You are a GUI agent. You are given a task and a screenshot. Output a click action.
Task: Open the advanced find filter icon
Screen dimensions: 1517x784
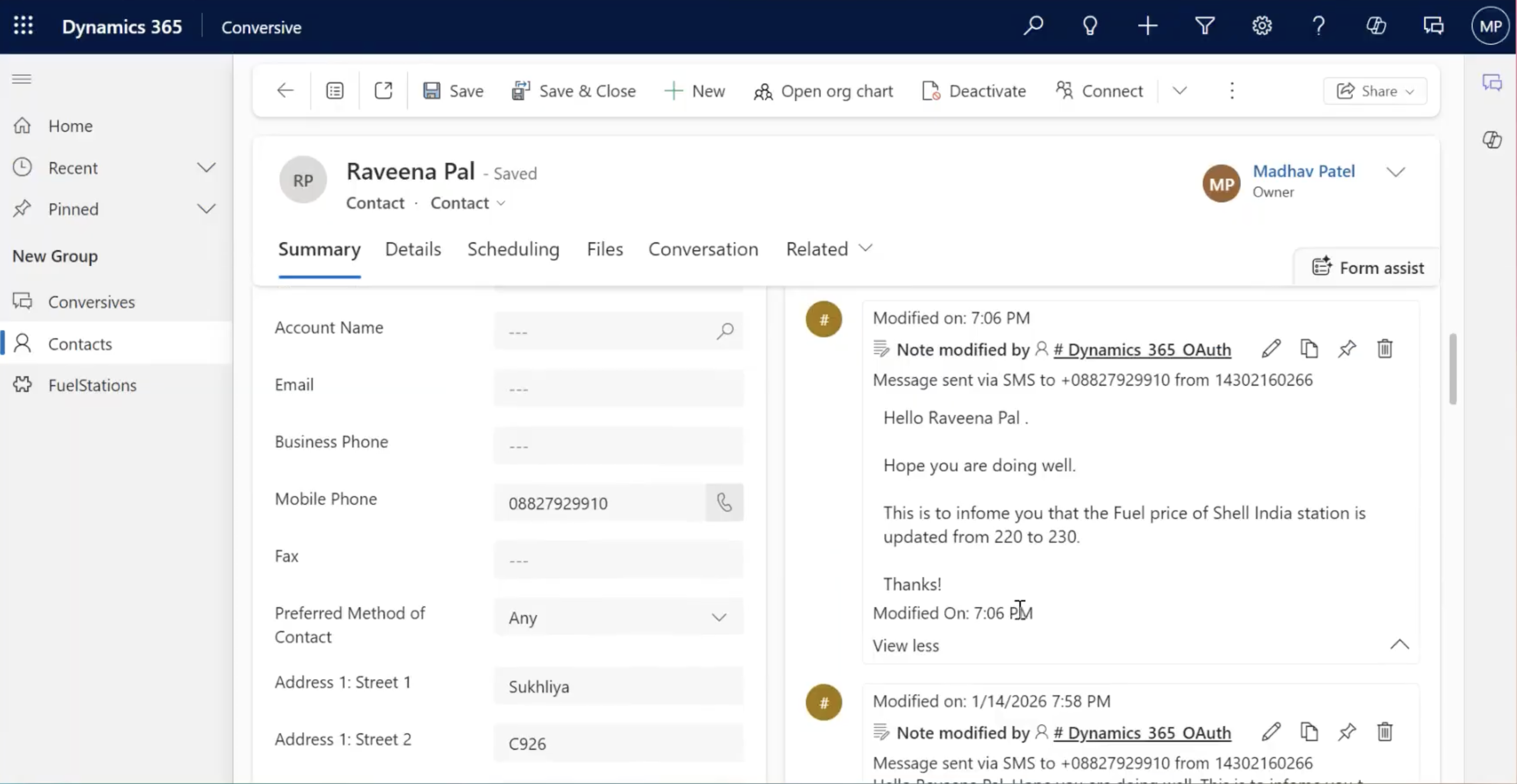tap(1205, 26)
